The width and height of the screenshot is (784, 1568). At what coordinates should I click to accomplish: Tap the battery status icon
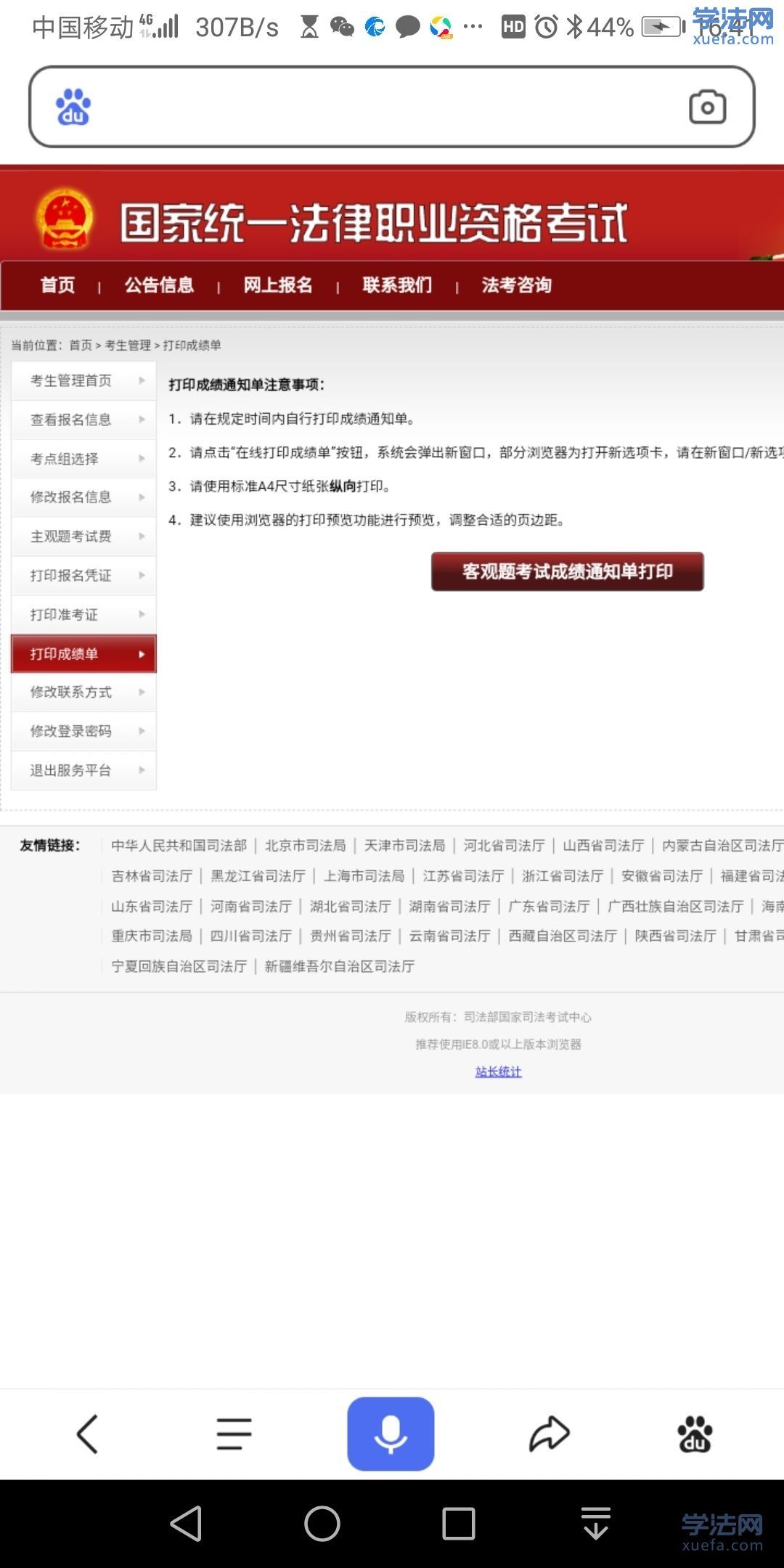pos(663,28)
